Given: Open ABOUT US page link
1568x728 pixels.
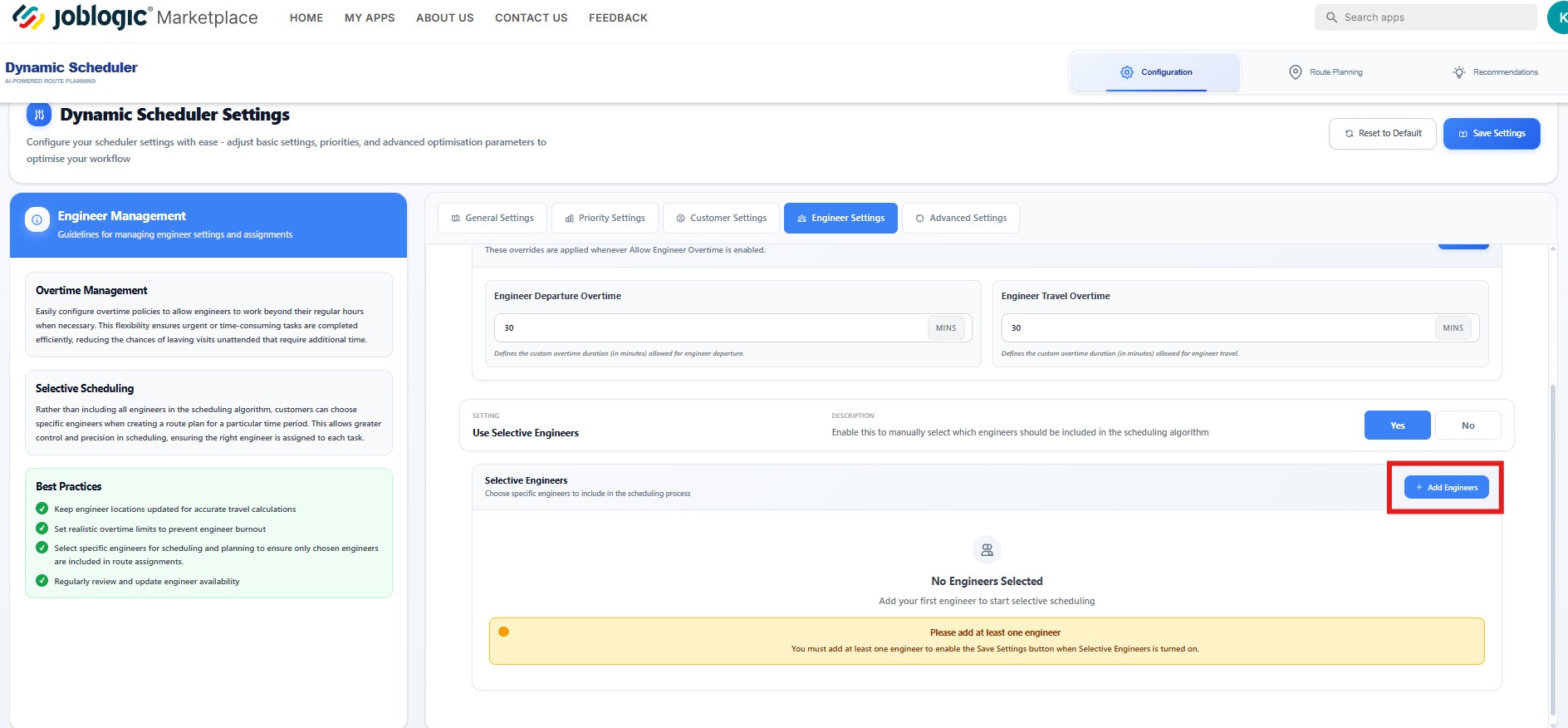Looking at the screenshot, I should click(x=445, y=17).
